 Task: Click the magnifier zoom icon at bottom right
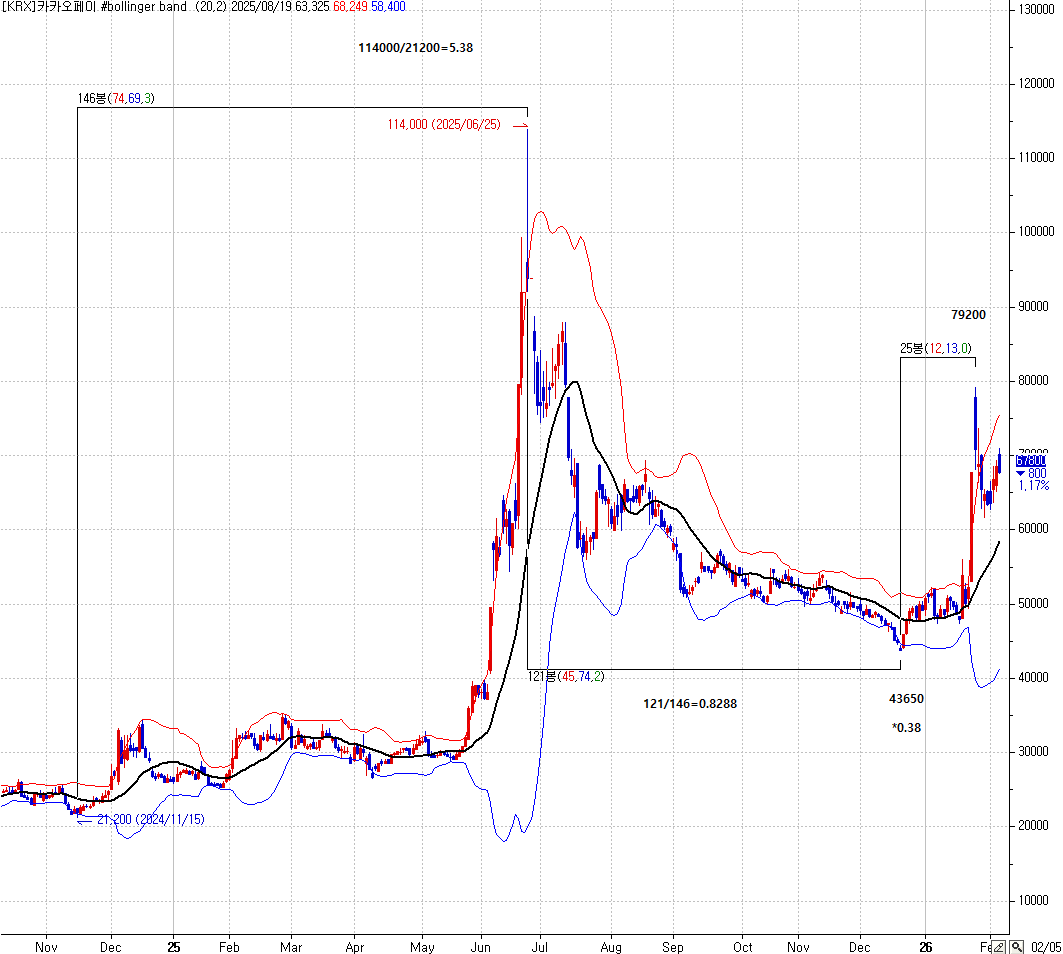[1016, 946]
